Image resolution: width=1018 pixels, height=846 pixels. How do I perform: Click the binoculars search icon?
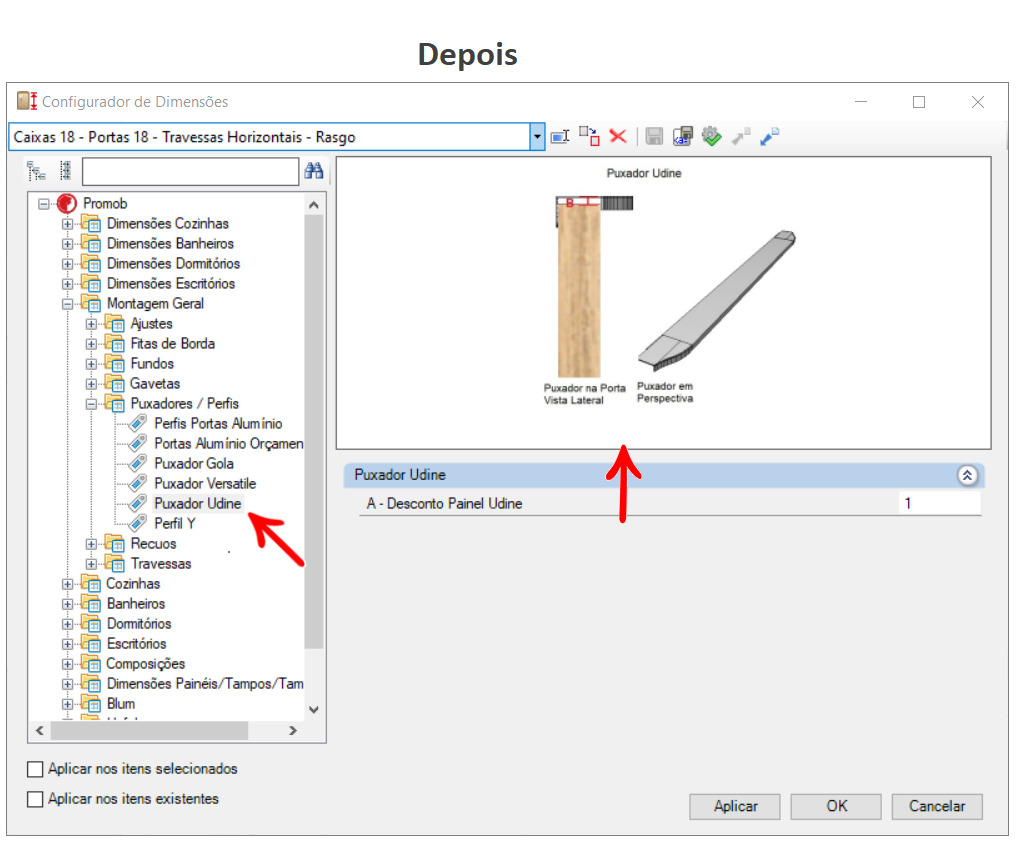click(314, 171)
